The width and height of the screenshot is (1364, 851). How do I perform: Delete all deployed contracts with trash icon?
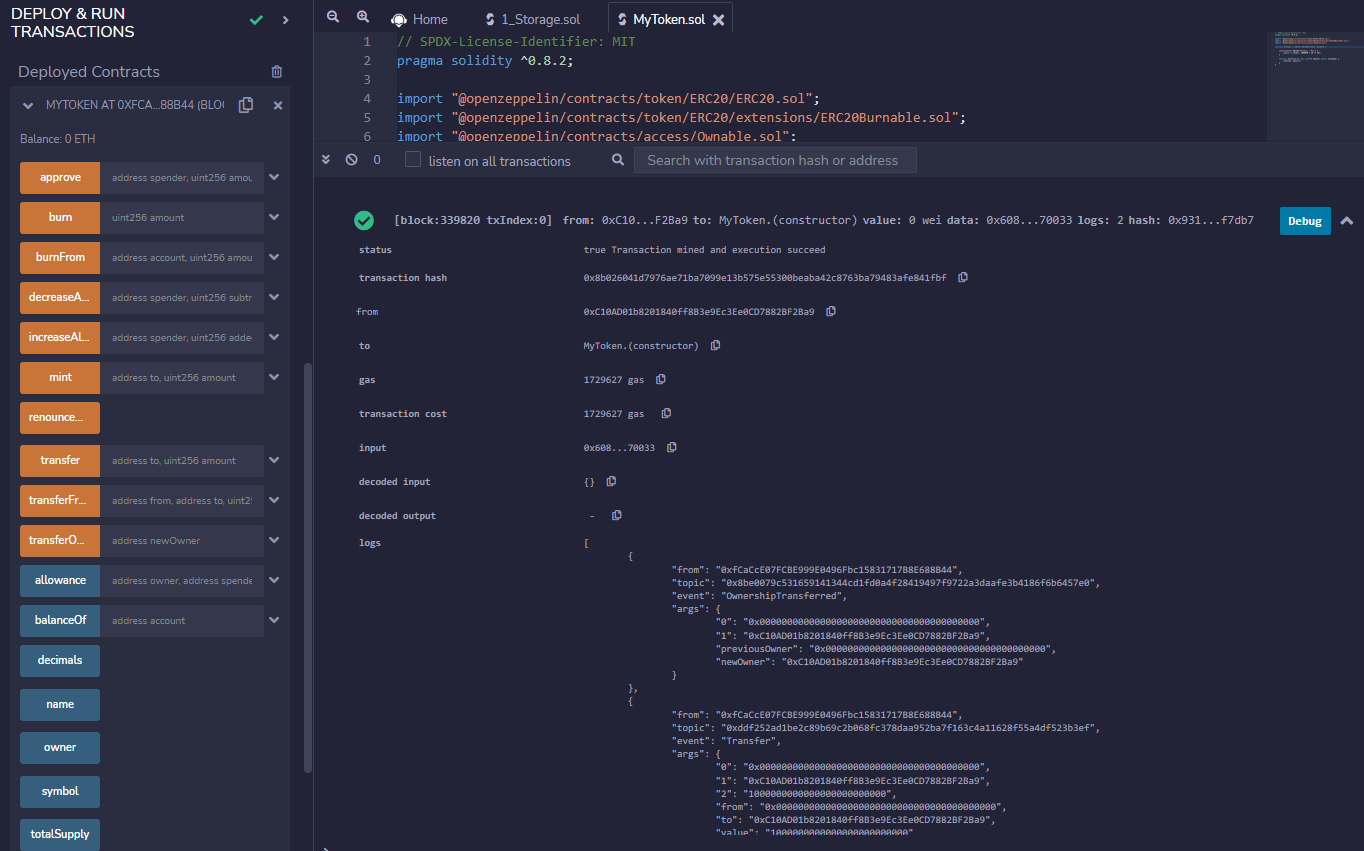(x=277, y=72)
